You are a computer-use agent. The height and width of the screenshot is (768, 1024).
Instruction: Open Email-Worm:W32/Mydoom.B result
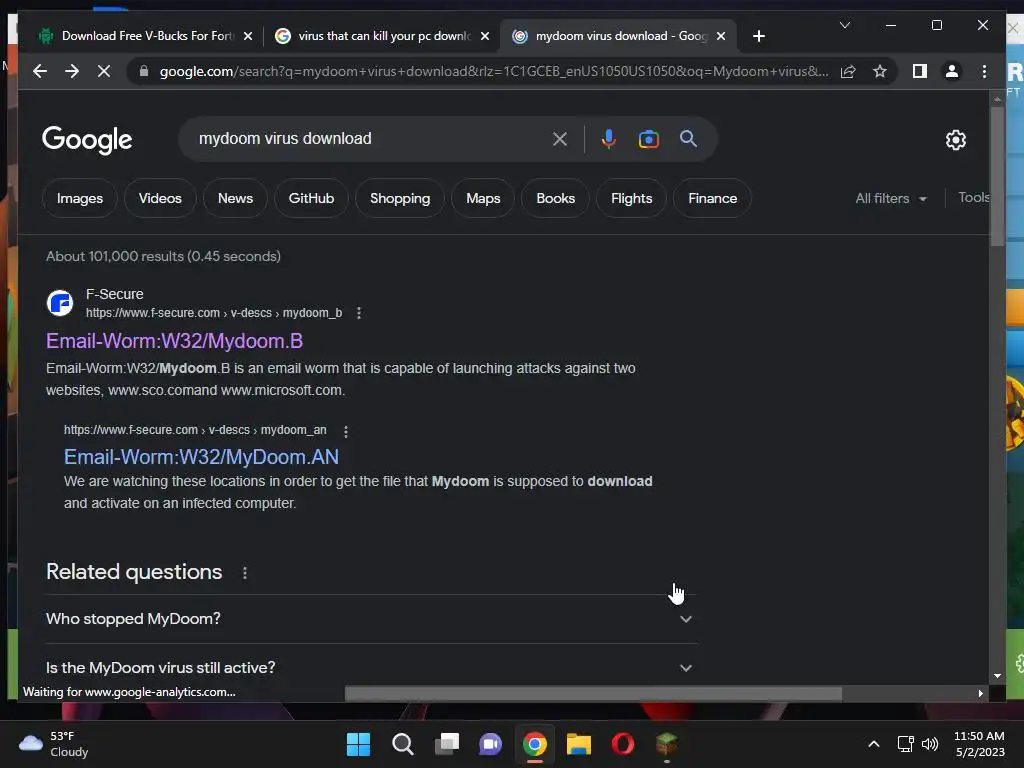[x=174, y=341]
